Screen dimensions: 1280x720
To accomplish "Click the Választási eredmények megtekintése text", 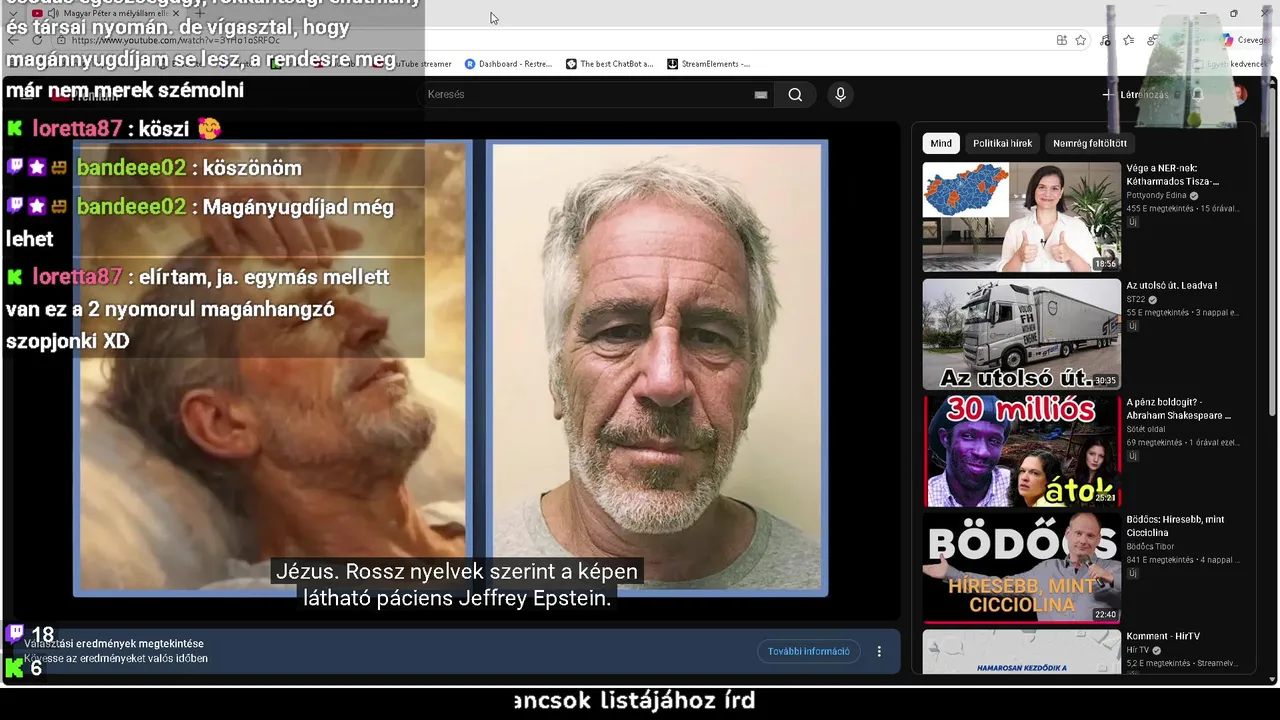I will tap(114, 644).
